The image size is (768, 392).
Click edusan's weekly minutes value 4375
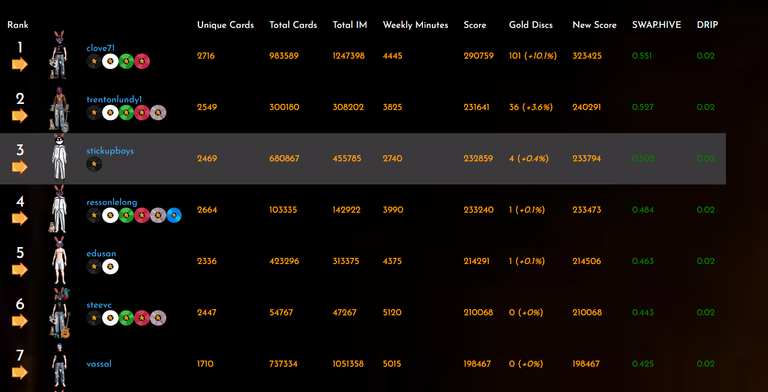(x=392, y=261)
